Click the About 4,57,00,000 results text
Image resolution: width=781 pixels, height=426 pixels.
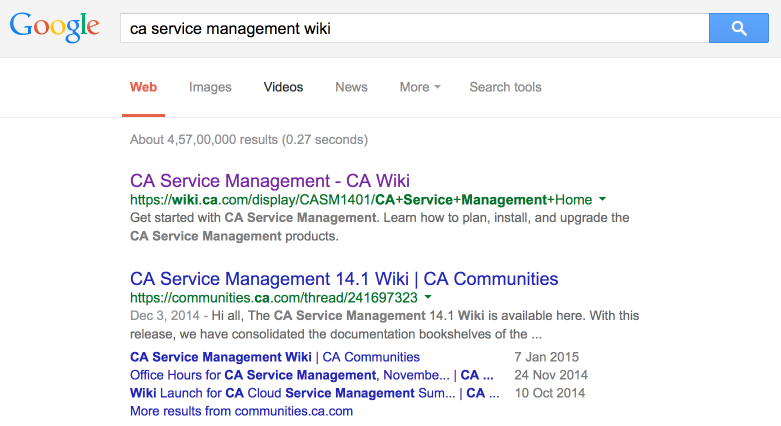[249, 140]
